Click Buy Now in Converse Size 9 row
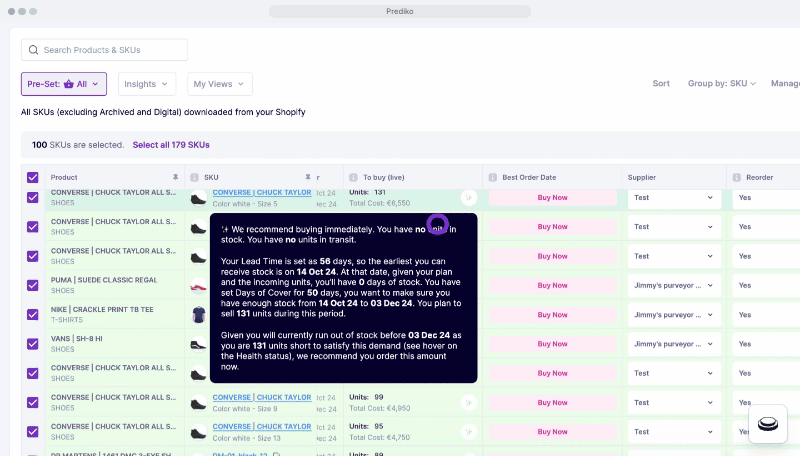 (553, 402)
